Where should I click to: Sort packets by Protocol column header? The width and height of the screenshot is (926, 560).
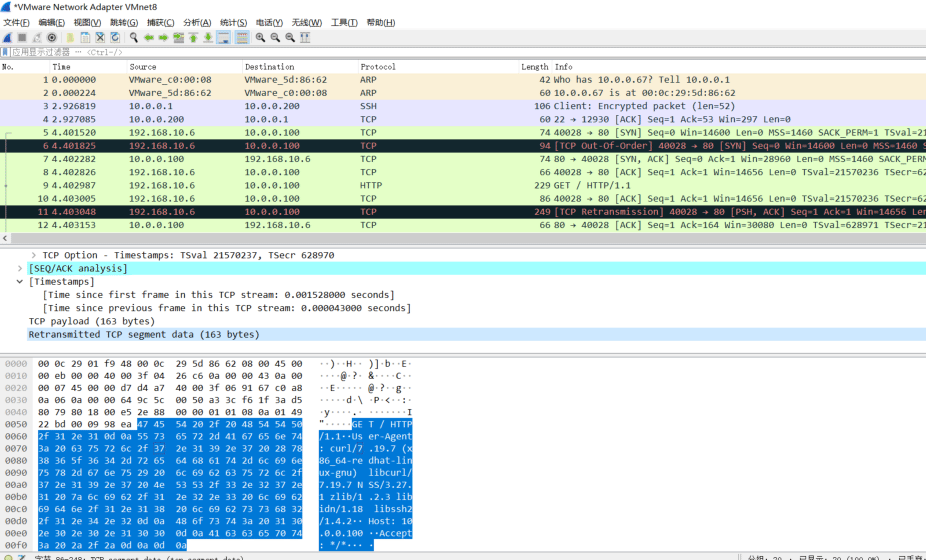(438, 67)
